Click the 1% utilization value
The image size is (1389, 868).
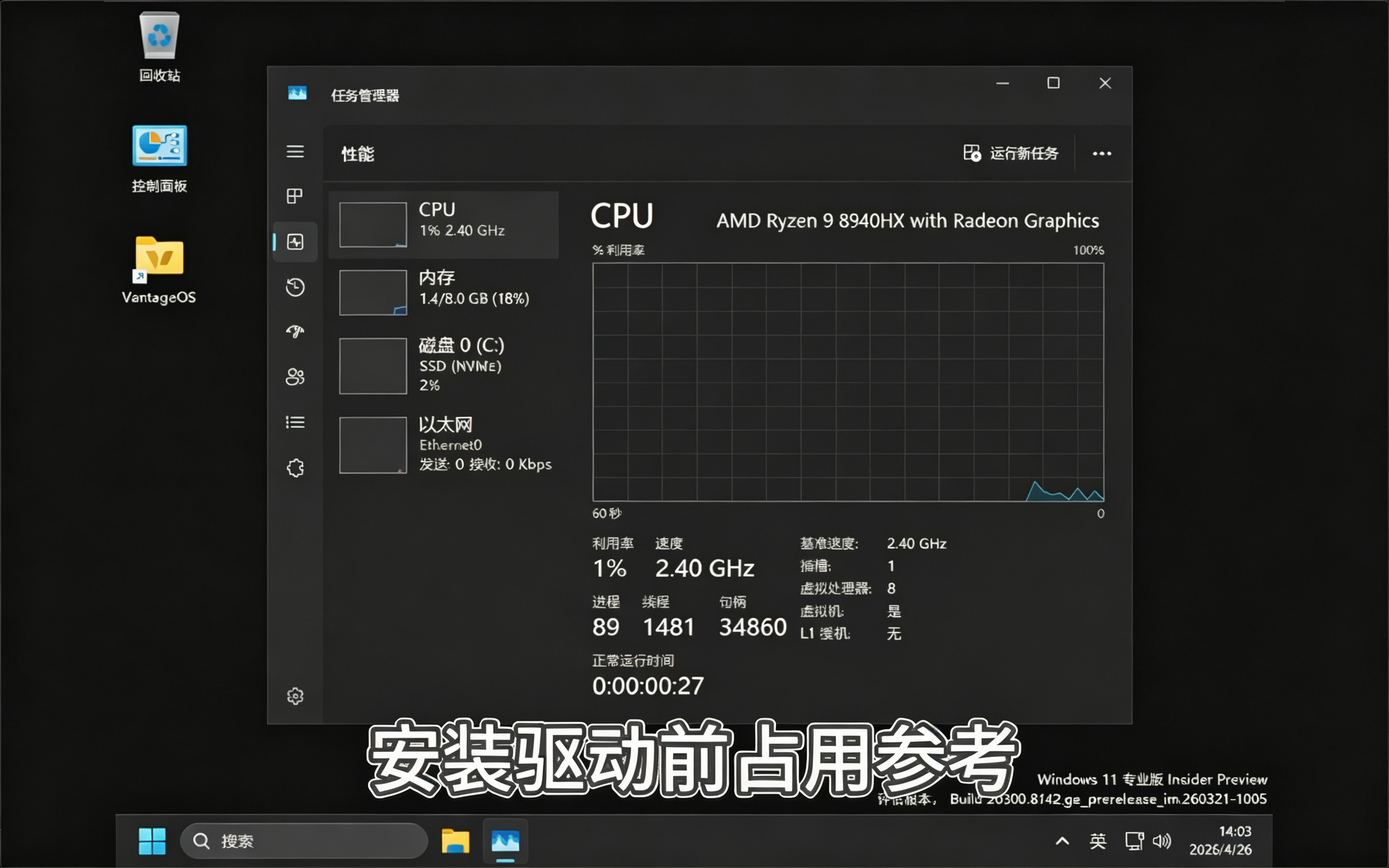click(x=609, y=569)
